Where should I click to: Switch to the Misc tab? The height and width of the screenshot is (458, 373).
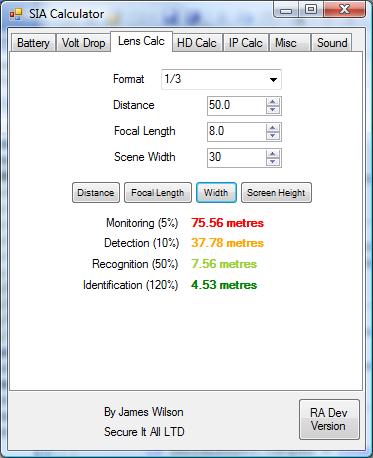pyautogui.click(x=290, y=43)
